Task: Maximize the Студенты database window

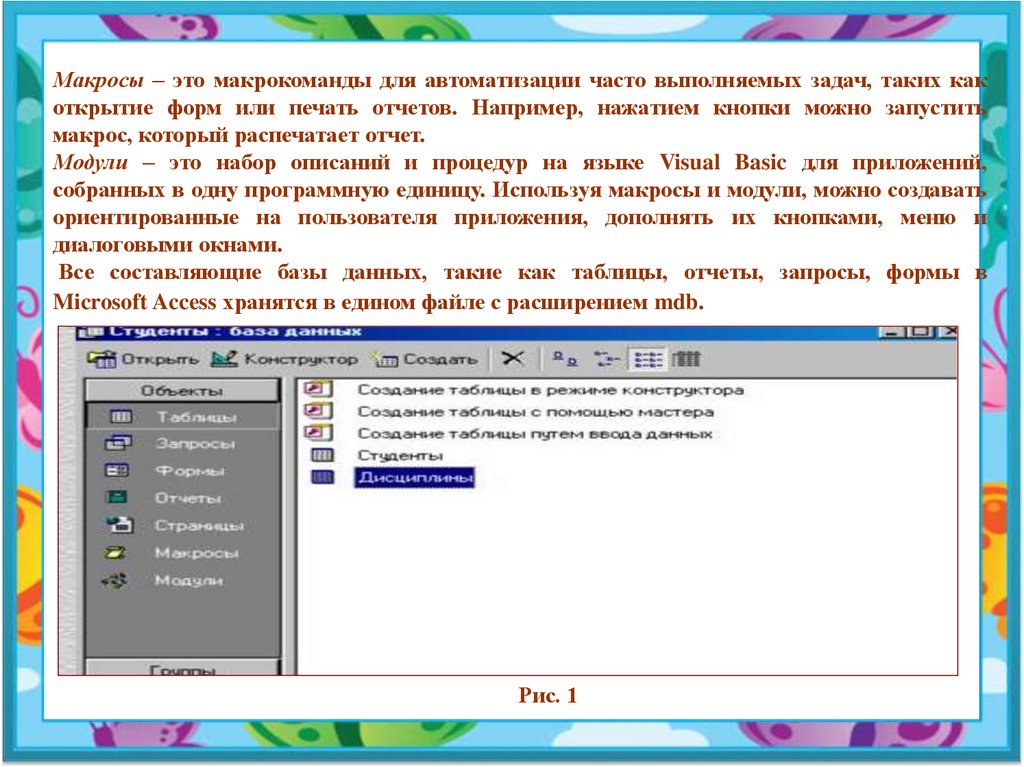Action: click(920, 332)
